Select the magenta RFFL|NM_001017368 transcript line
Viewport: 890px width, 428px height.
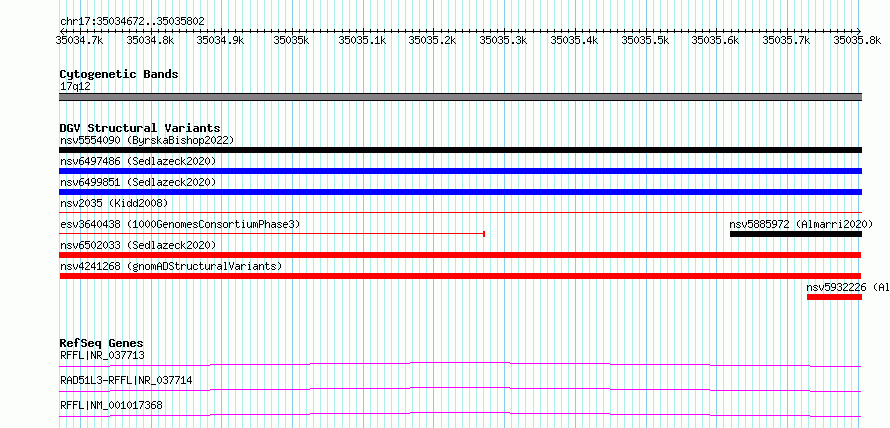460,414
